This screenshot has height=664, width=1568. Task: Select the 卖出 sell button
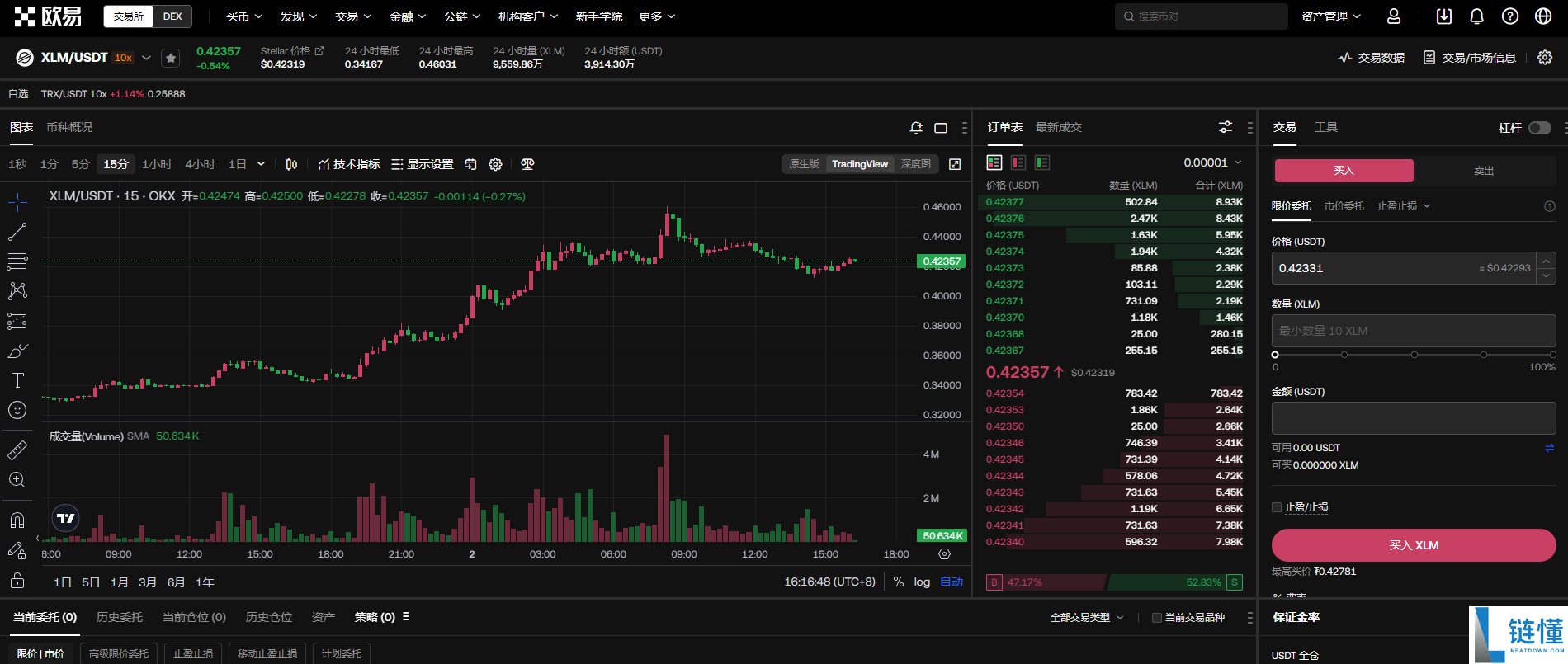pos(1484,171)
